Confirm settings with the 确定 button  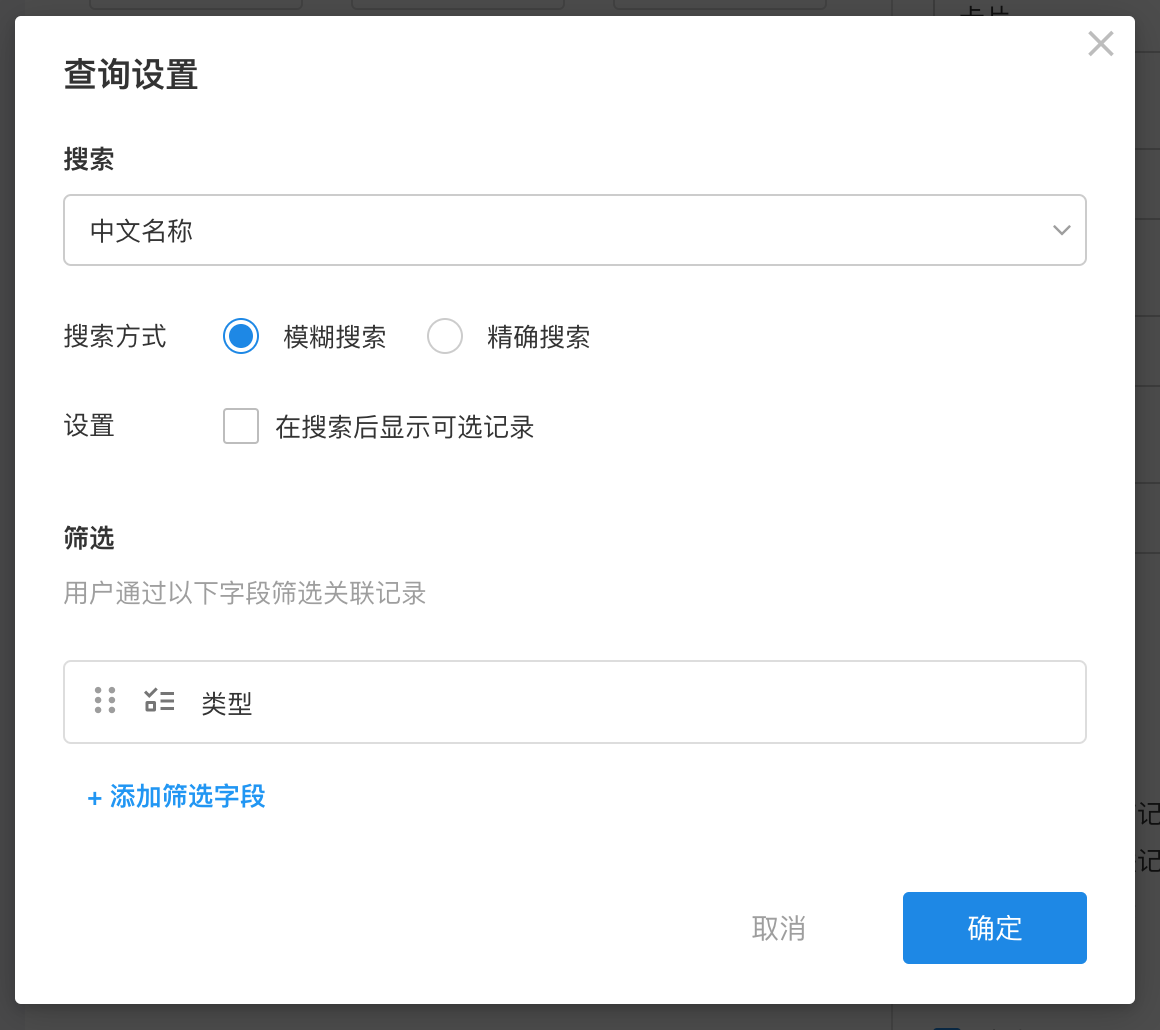[x=994, y=928]
